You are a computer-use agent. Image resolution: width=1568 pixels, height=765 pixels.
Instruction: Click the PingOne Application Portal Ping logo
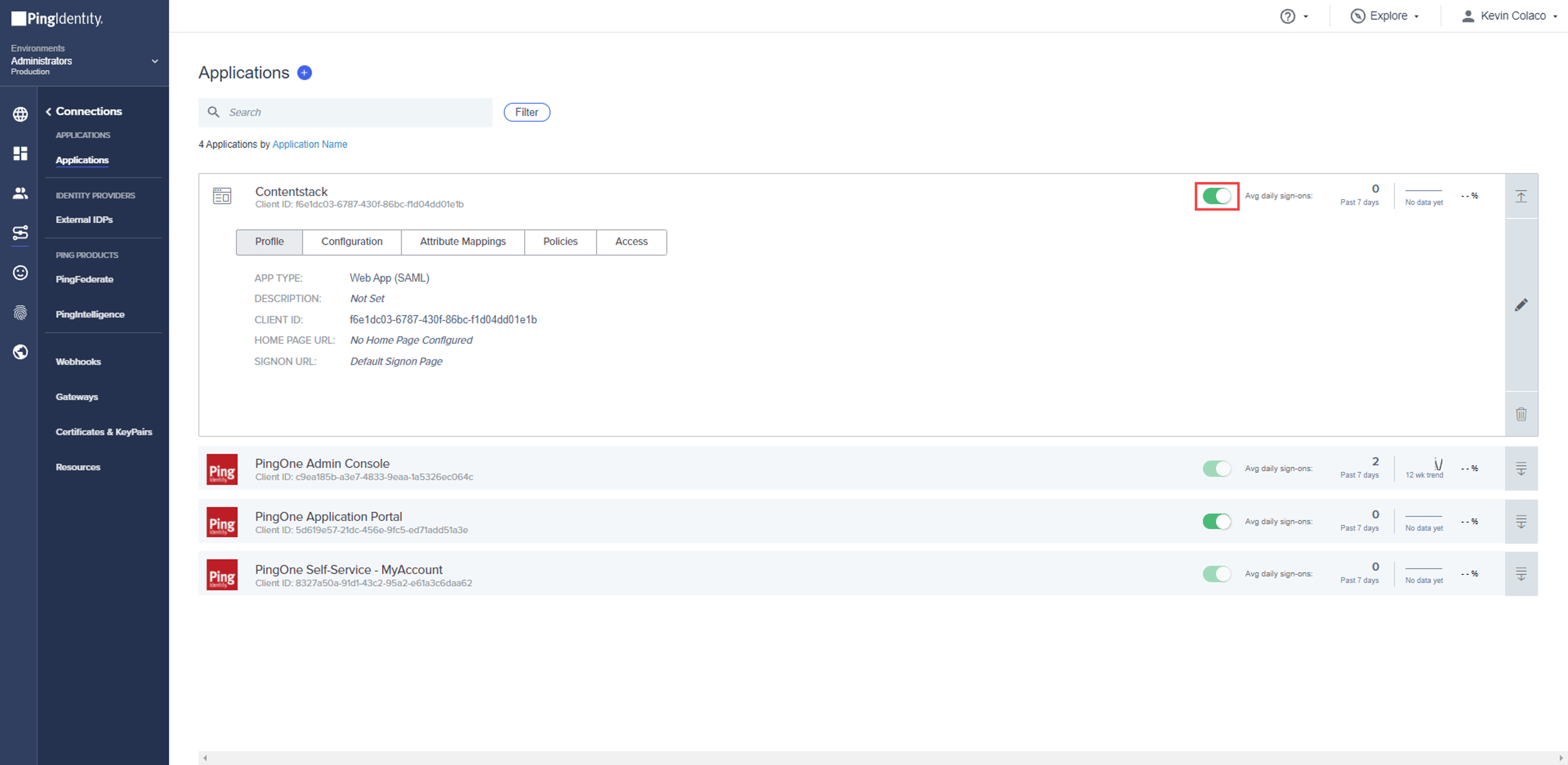pyautogui.click(x=222, y=522)
